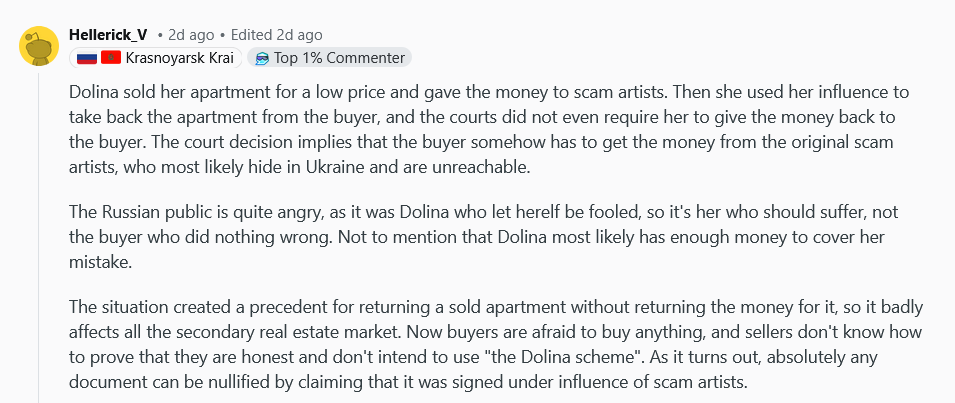Click the Hellerick_V Snoo avatar
Screen dimensions: 955x403
click(x=37, y=46)
